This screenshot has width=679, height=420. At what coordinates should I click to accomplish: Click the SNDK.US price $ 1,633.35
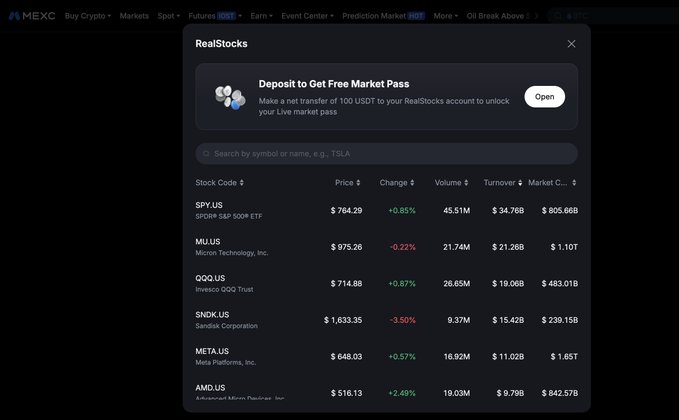(343, 320)
